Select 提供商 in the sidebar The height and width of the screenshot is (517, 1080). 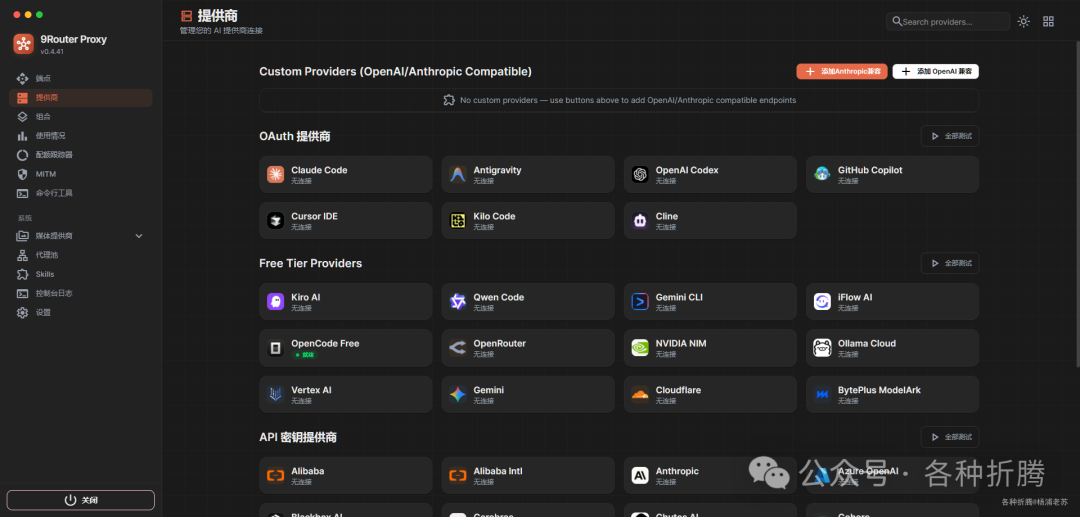[x=81, y=98]
